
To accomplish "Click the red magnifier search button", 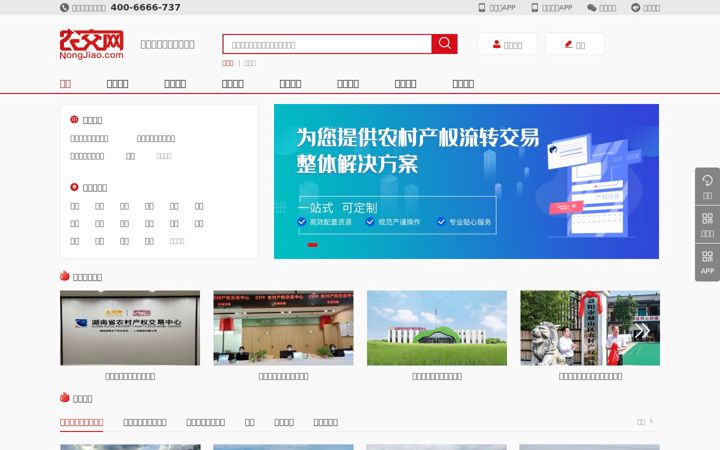I will [x=444, y=44].
